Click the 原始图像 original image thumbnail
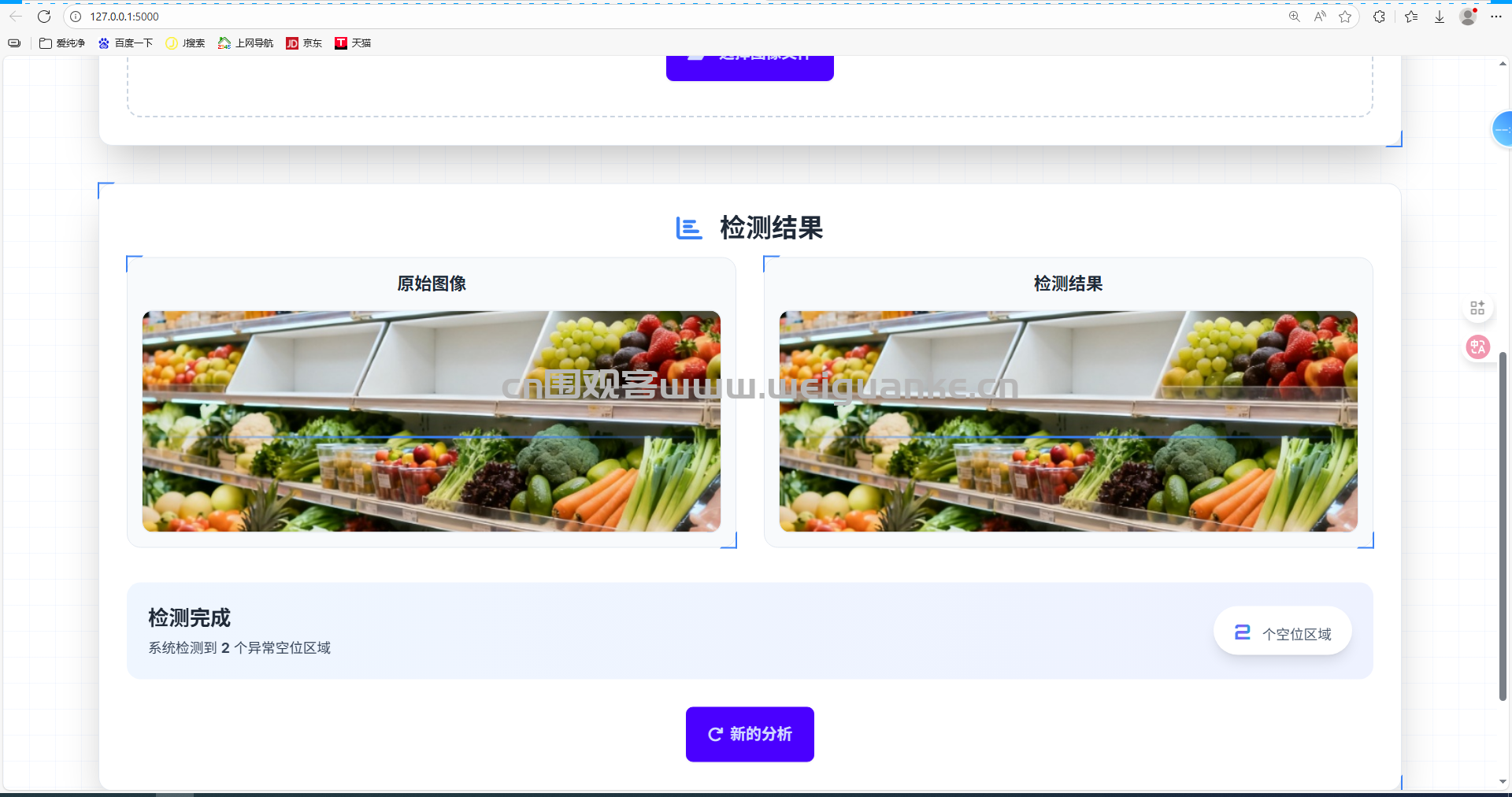The image size is (1512, 797). tap(431, 421)
